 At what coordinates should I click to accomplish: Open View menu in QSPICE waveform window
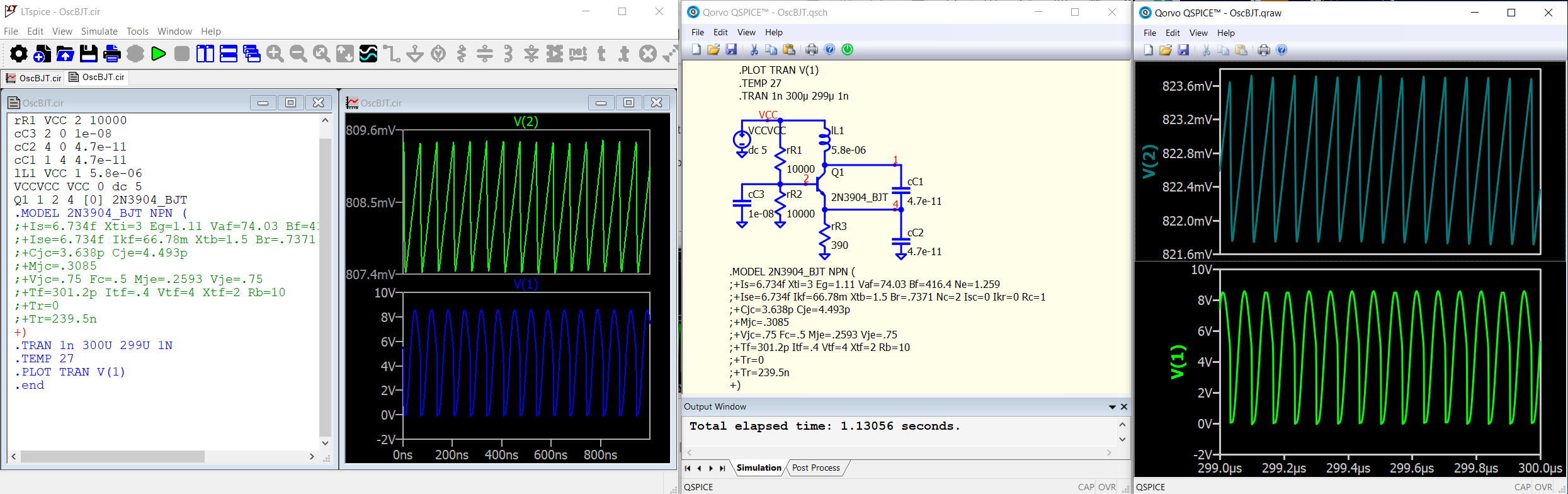point(1198,33)
